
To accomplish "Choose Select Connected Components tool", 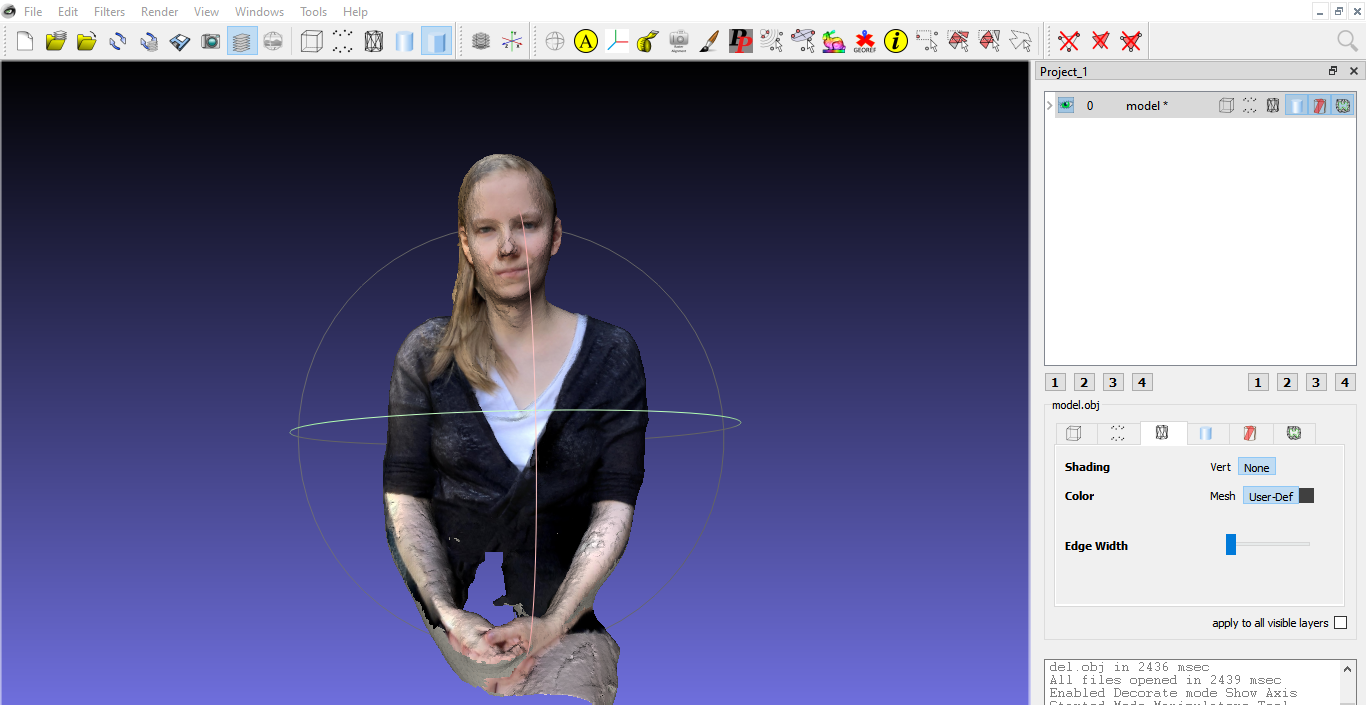I will [x=989, y=41].
